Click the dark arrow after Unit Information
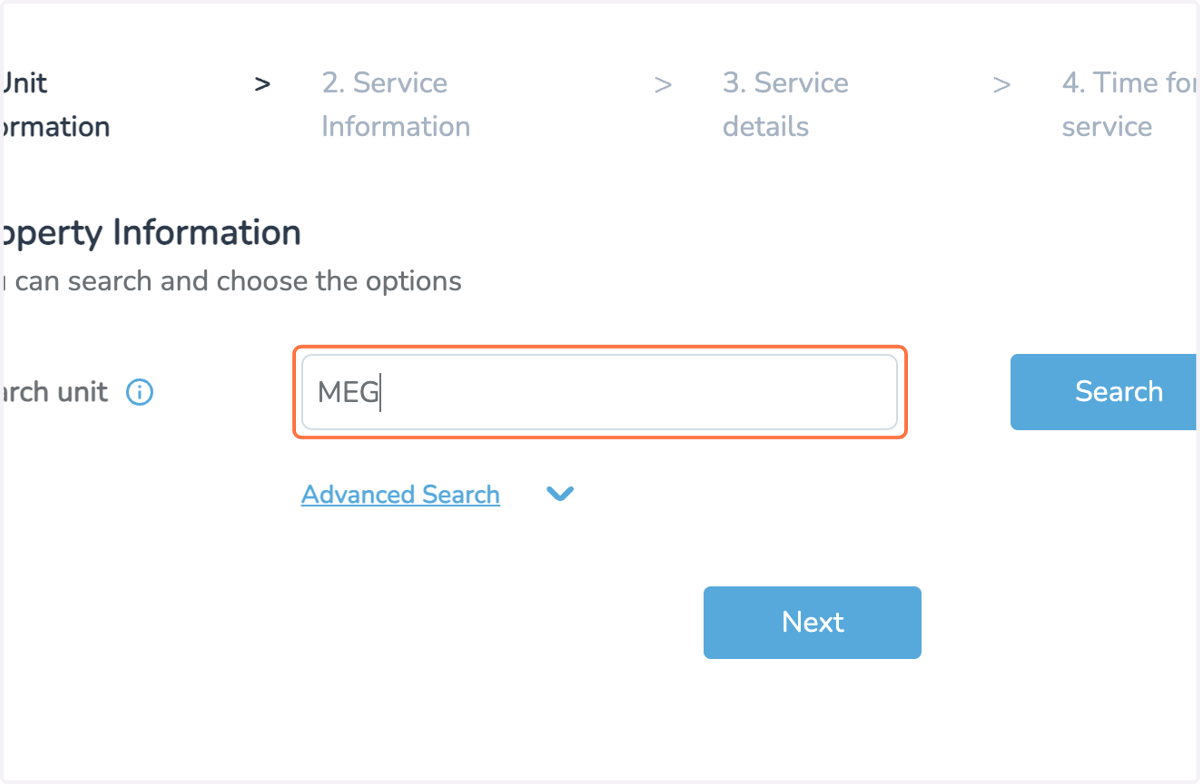This screenshot has width=1200, height=784. (x=262, y=84)
